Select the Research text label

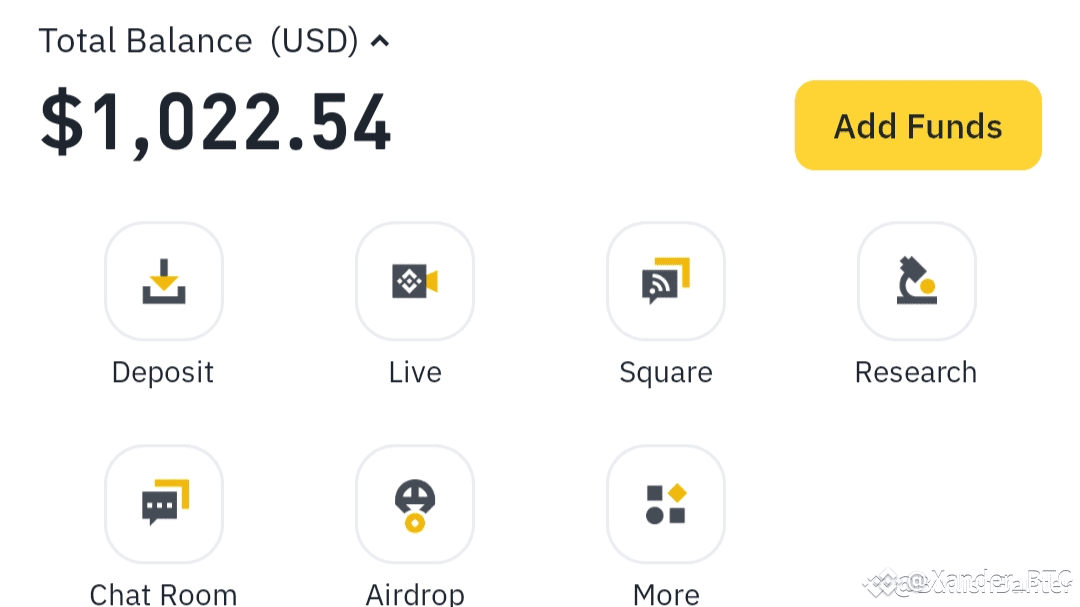pos(916,372)
